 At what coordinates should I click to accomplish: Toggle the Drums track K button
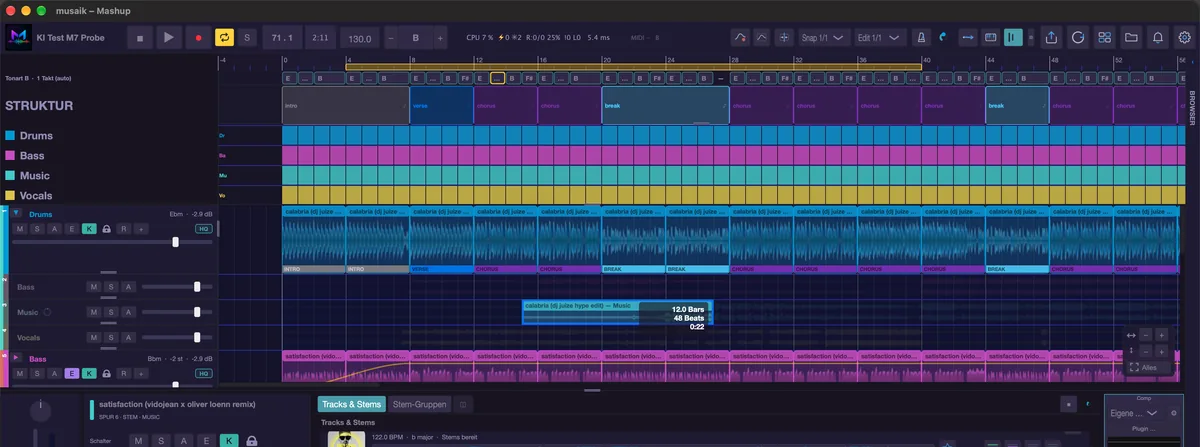[x=89, y=229]
